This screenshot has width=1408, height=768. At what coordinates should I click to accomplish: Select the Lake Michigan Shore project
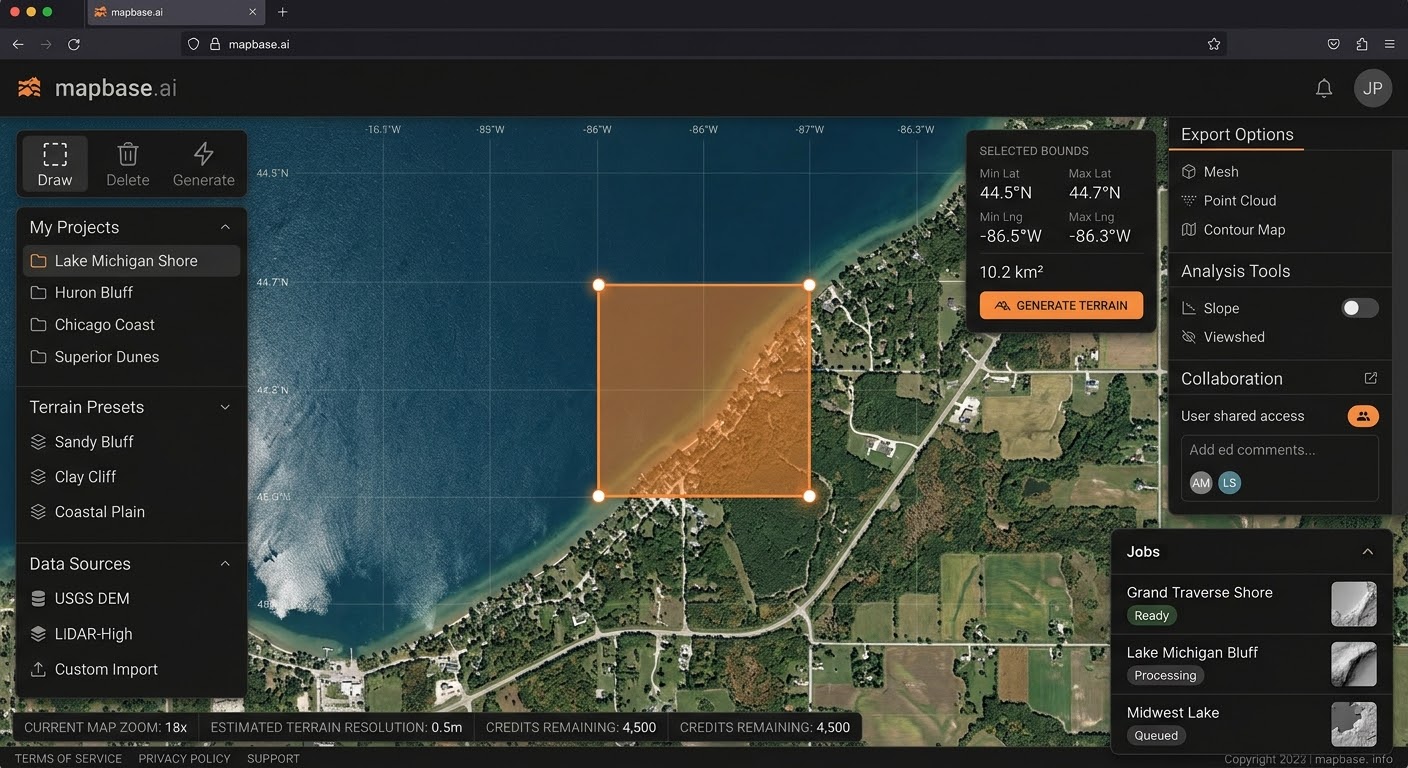[x=131, y=261]
